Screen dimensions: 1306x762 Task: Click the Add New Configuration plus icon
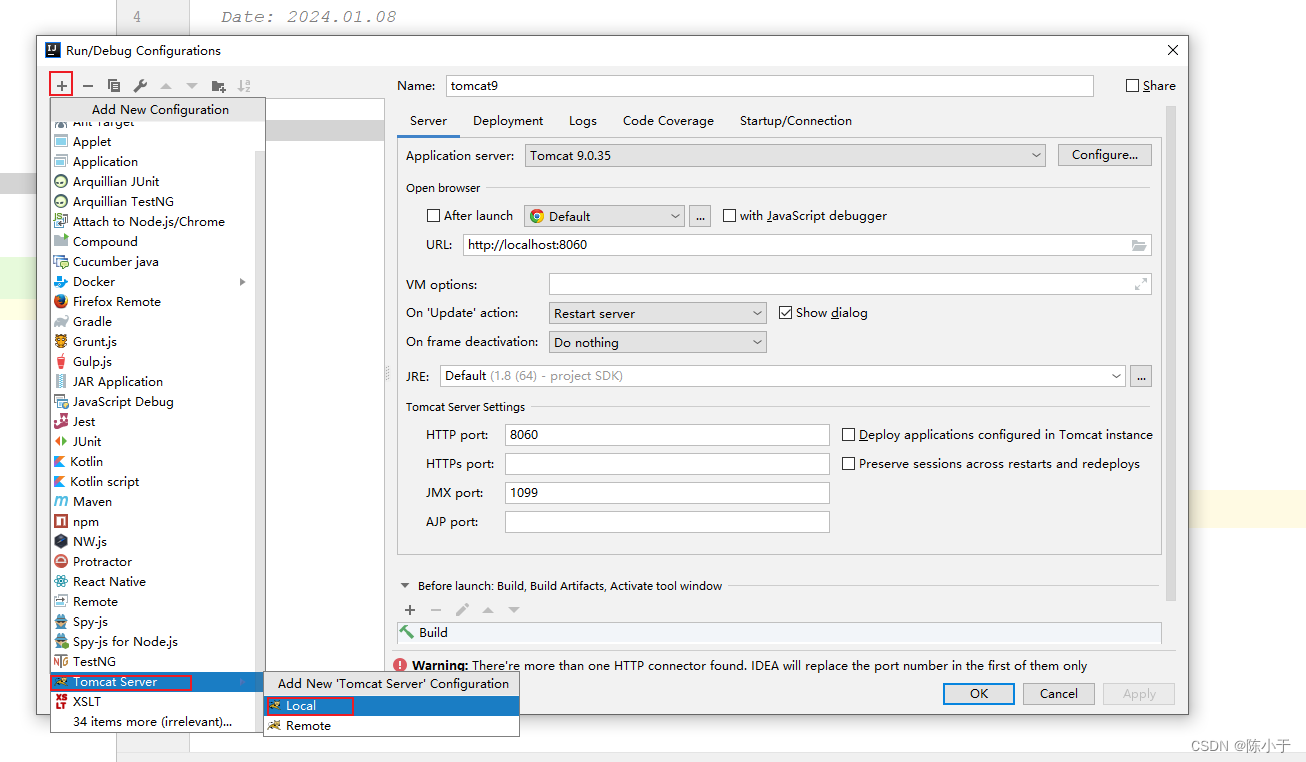pos(61,86)
